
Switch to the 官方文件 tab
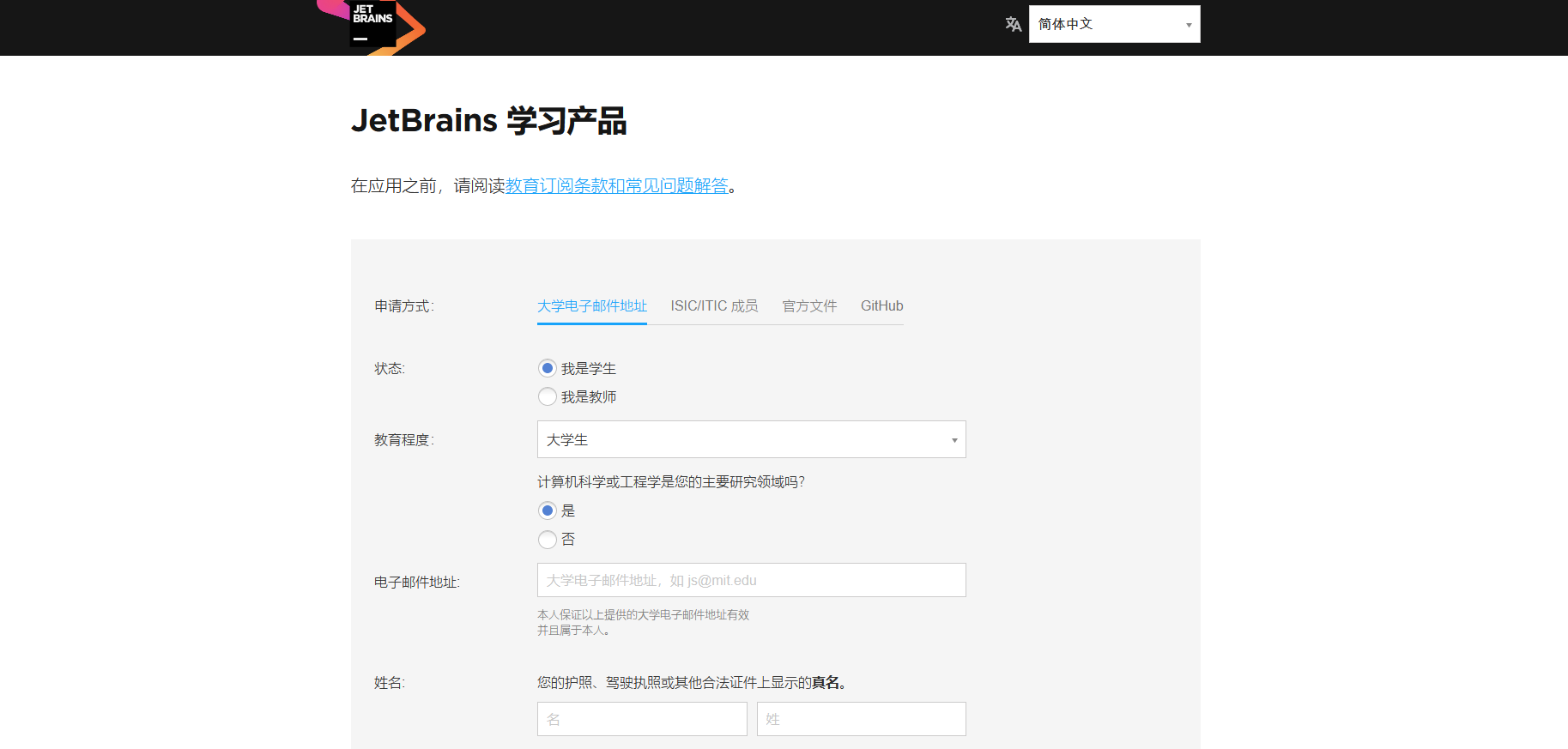[x=809, y=306]
